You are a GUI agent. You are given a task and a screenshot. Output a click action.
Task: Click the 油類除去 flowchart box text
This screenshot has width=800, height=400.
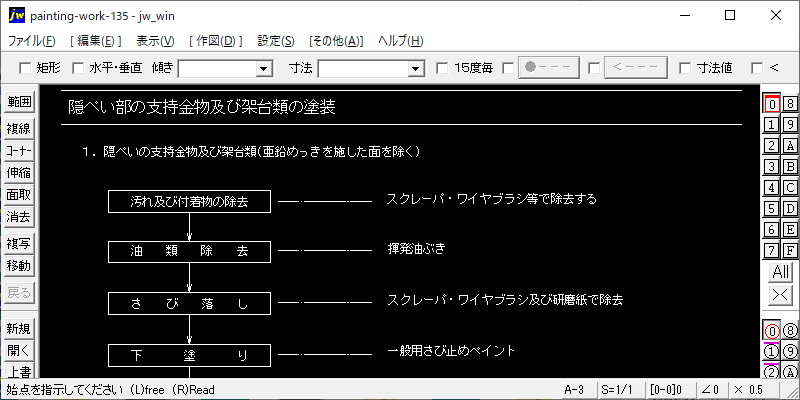pyautogui.click(x=189, y=252)
